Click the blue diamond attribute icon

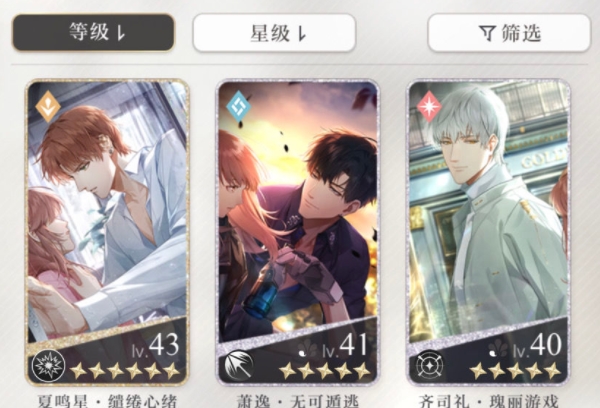238,106
